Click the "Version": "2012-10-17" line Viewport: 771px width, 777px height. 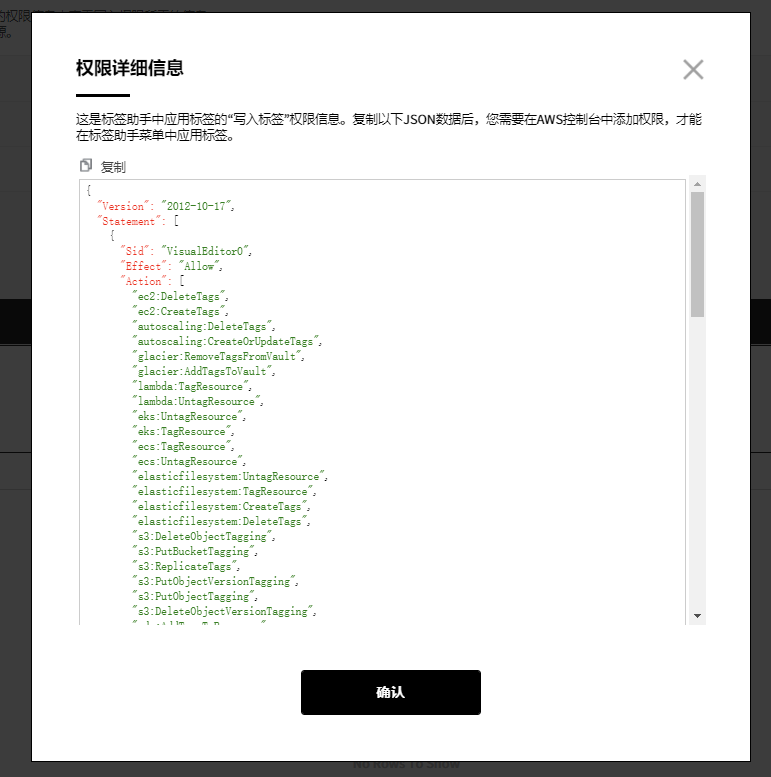point(166,206)
